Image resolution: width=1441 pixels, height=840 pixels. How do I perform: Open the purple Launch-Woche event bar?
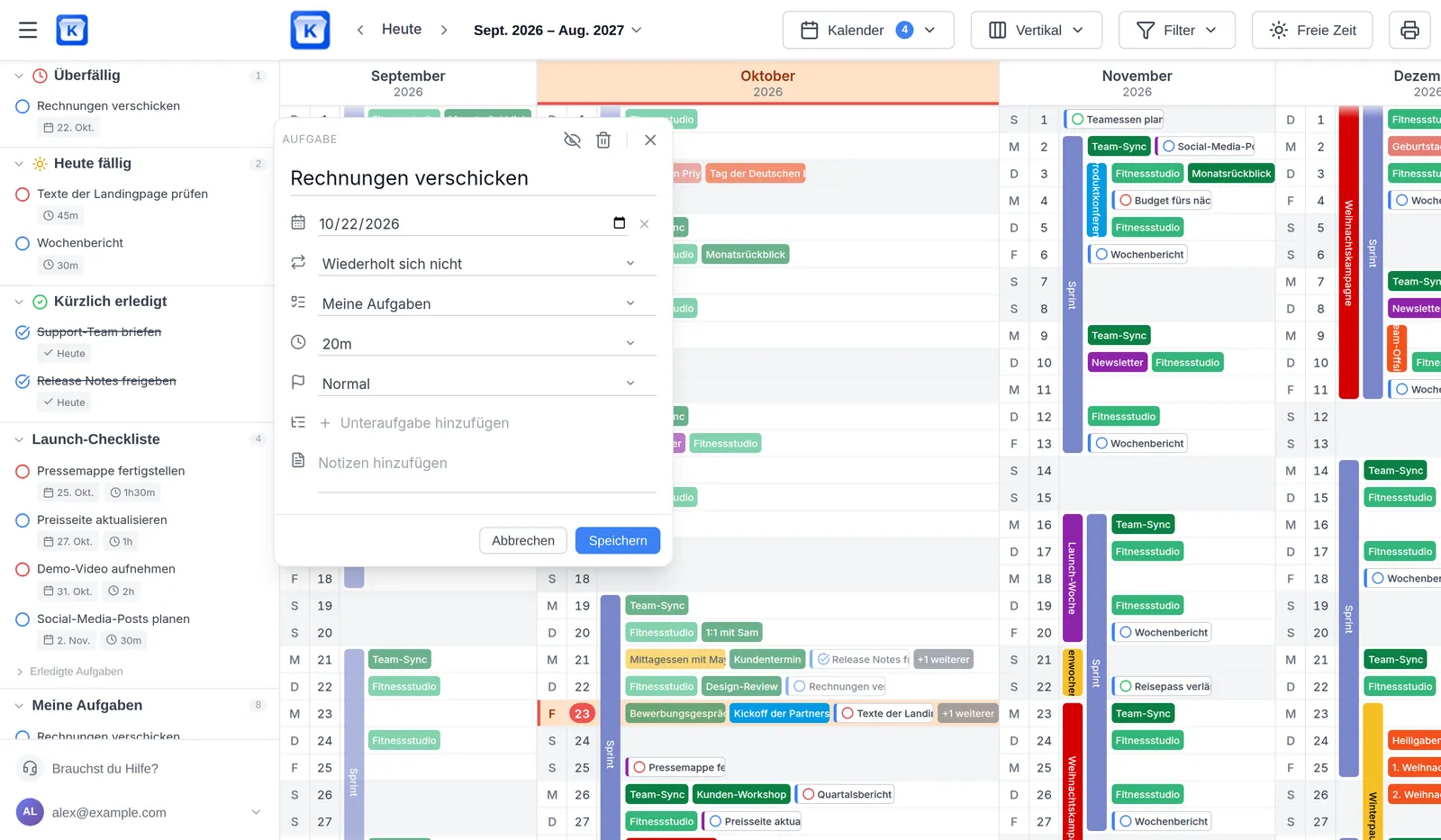tap(1073, 578)
